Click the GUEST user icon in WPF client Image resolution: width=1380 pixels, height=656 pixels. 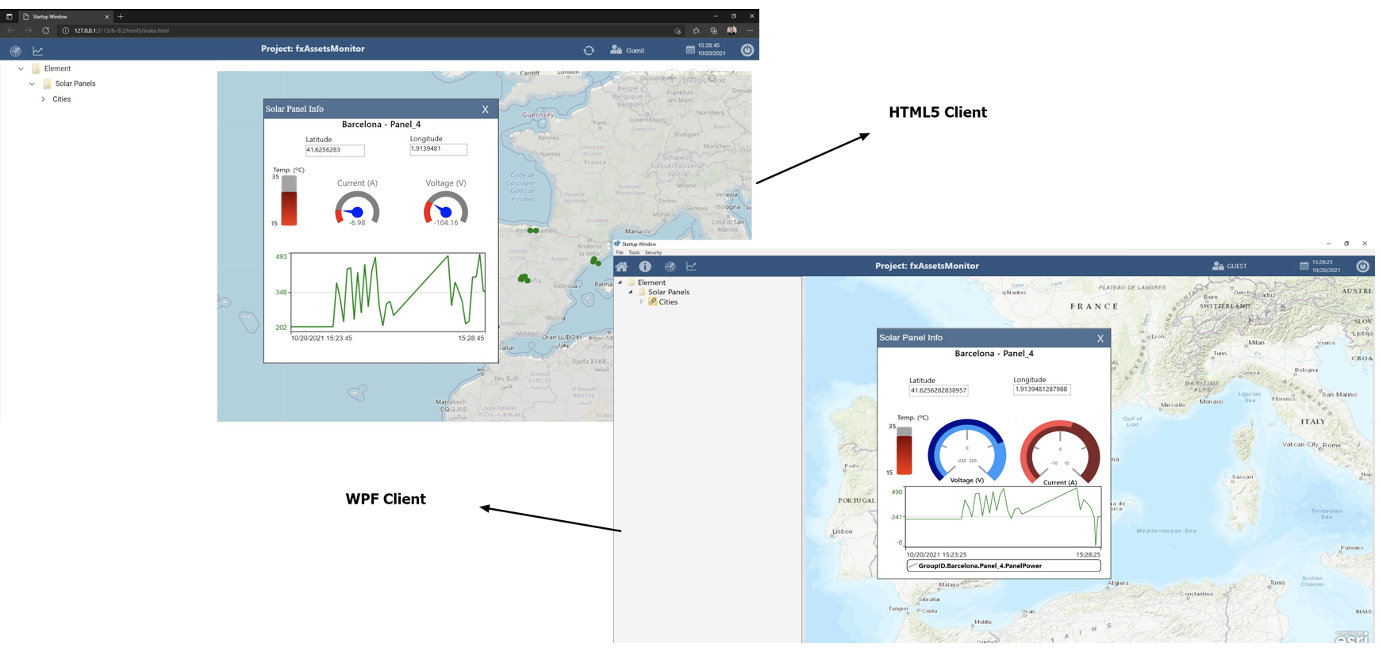pyautogui.click(x=1217, y=266)
